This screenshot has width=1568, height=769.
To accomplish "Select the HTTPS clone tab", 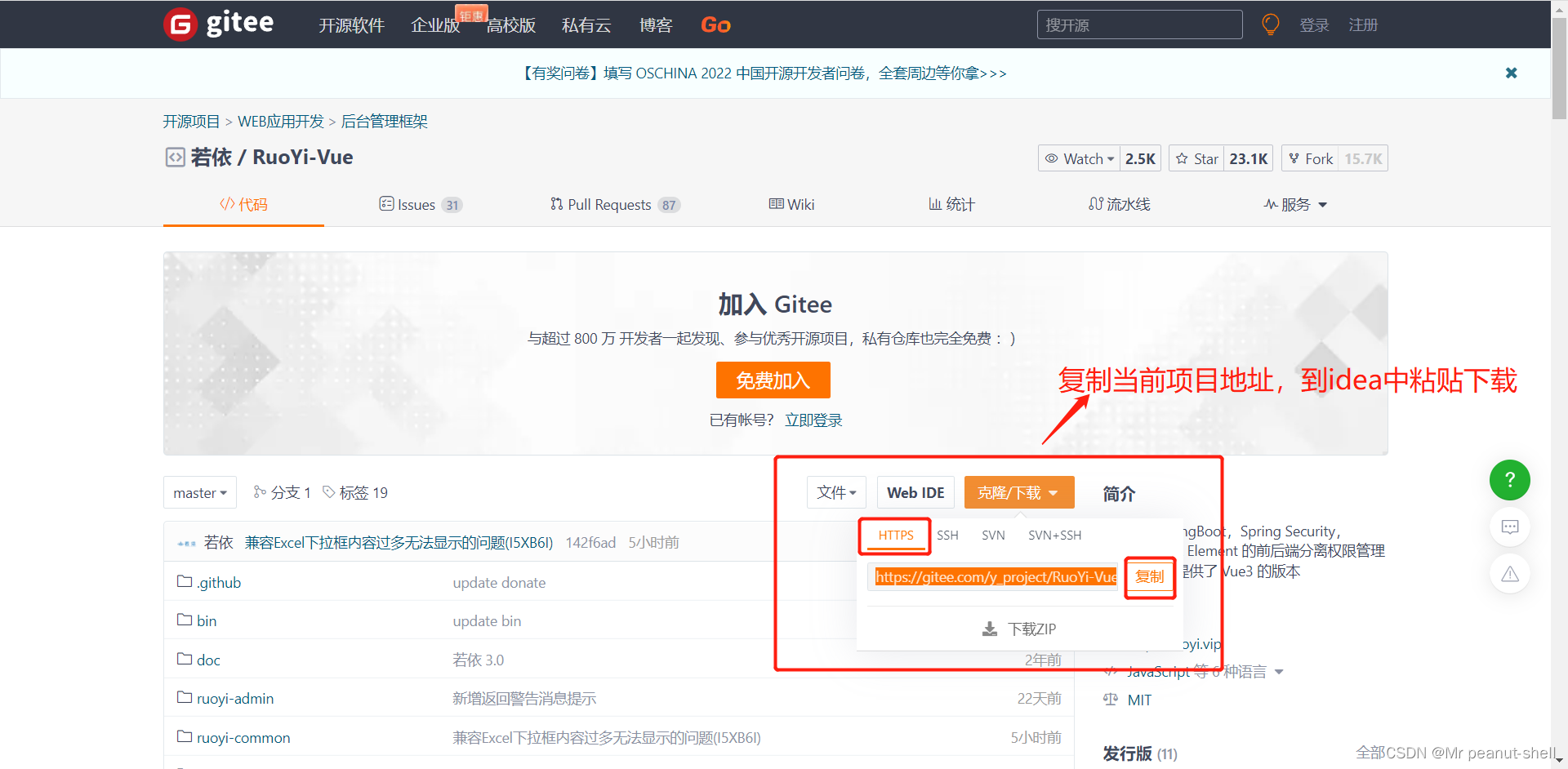I will coord(896,535).
